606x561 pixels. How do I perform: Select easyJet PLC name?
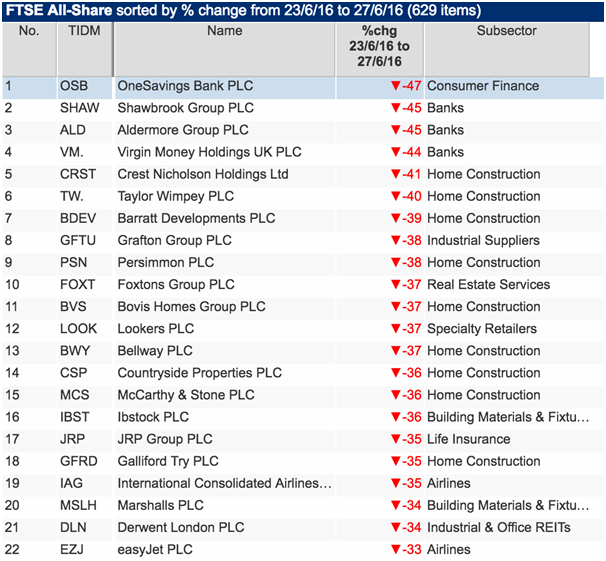coord(155,549)
